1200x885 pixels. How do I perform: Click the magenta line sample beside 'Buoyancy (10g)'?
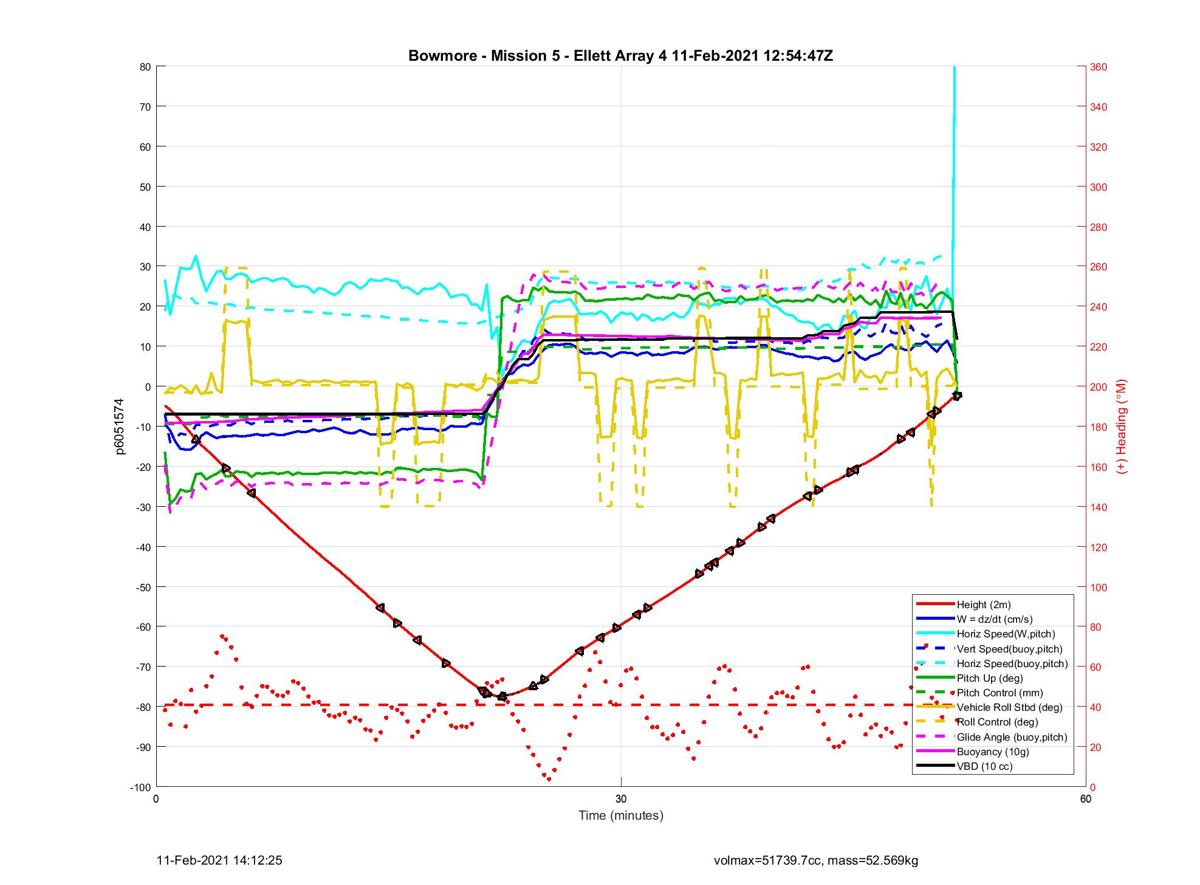click(935, 751)
